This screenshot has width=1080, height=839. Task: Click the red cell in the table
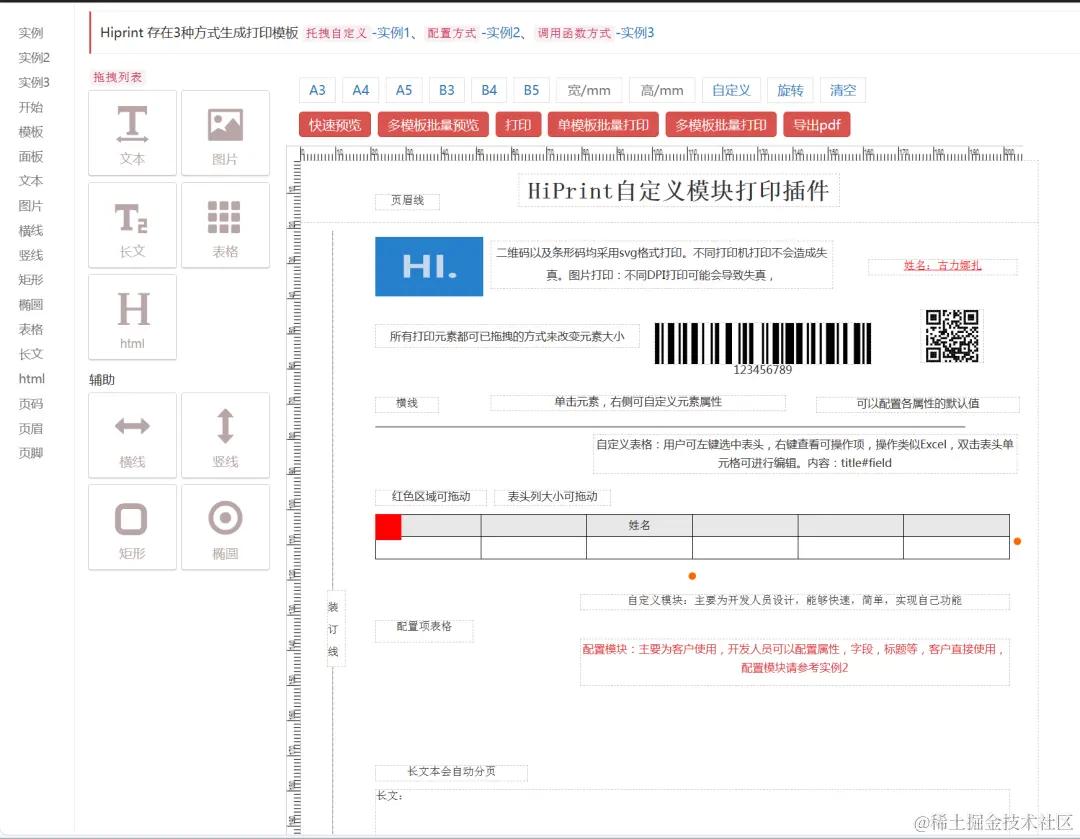(x=388, y=526)
